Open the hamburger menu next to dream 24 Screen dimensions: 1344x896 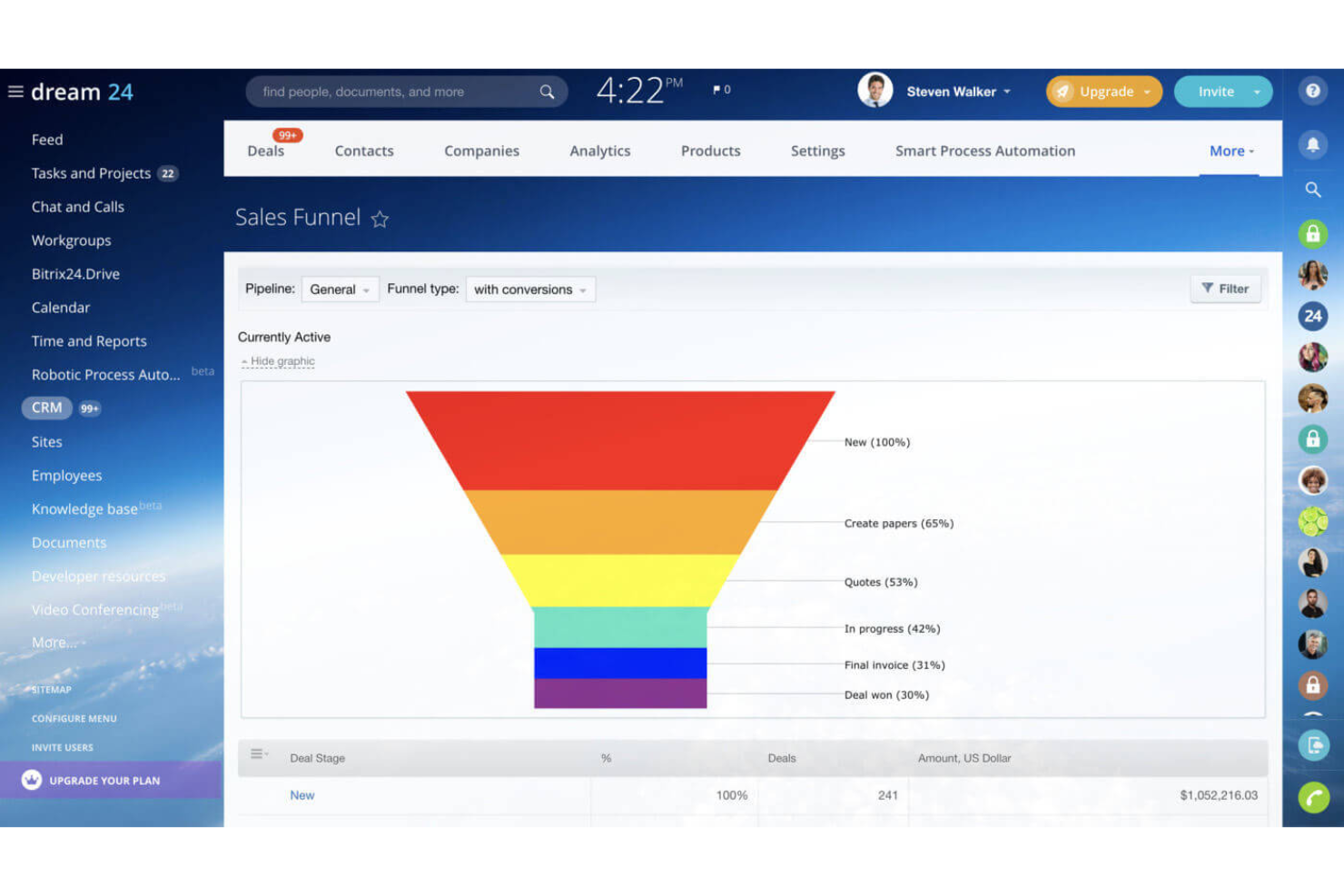[15, 91]
